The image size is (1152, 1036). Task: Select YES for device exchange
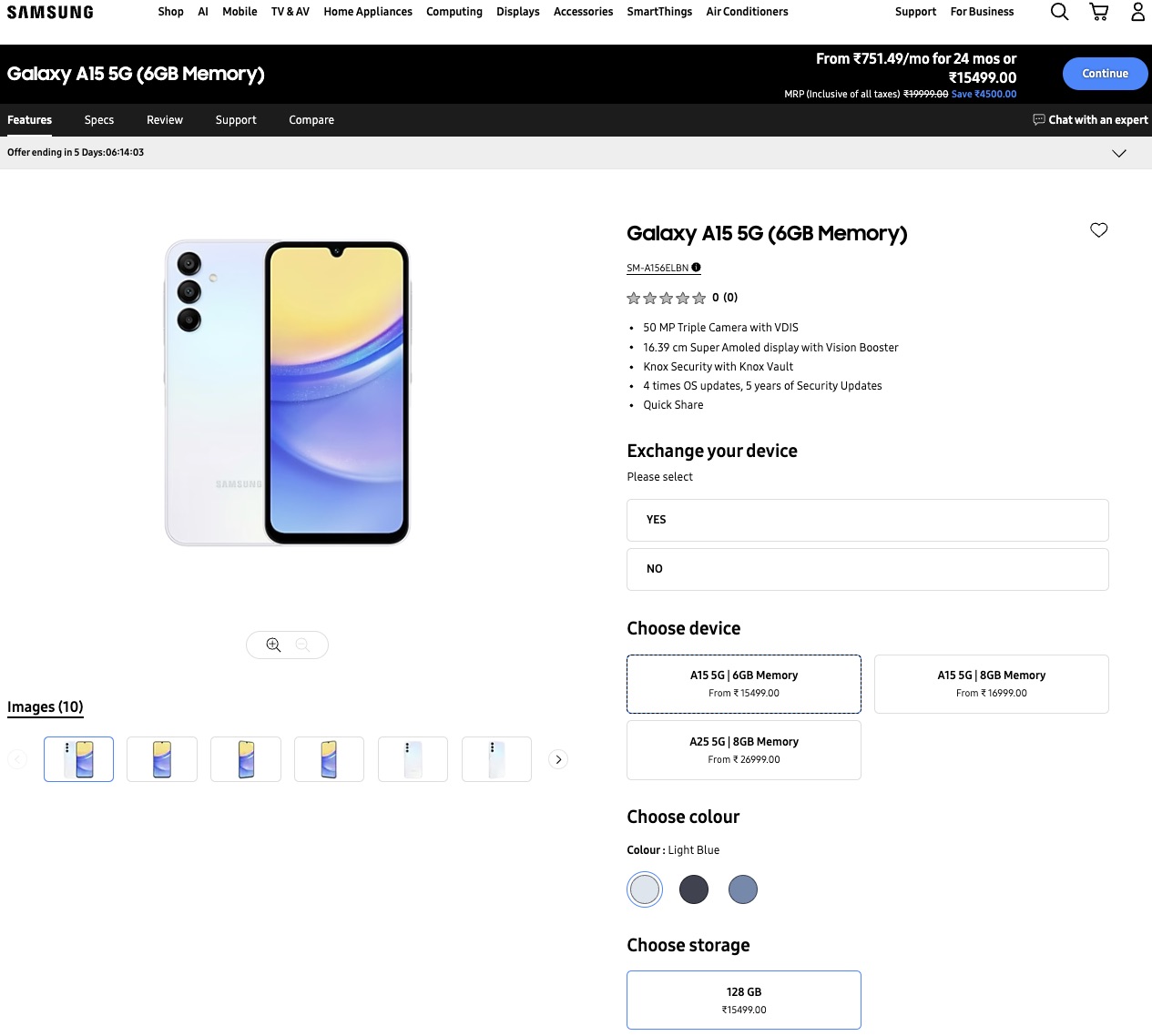click(x=867, y=520)
